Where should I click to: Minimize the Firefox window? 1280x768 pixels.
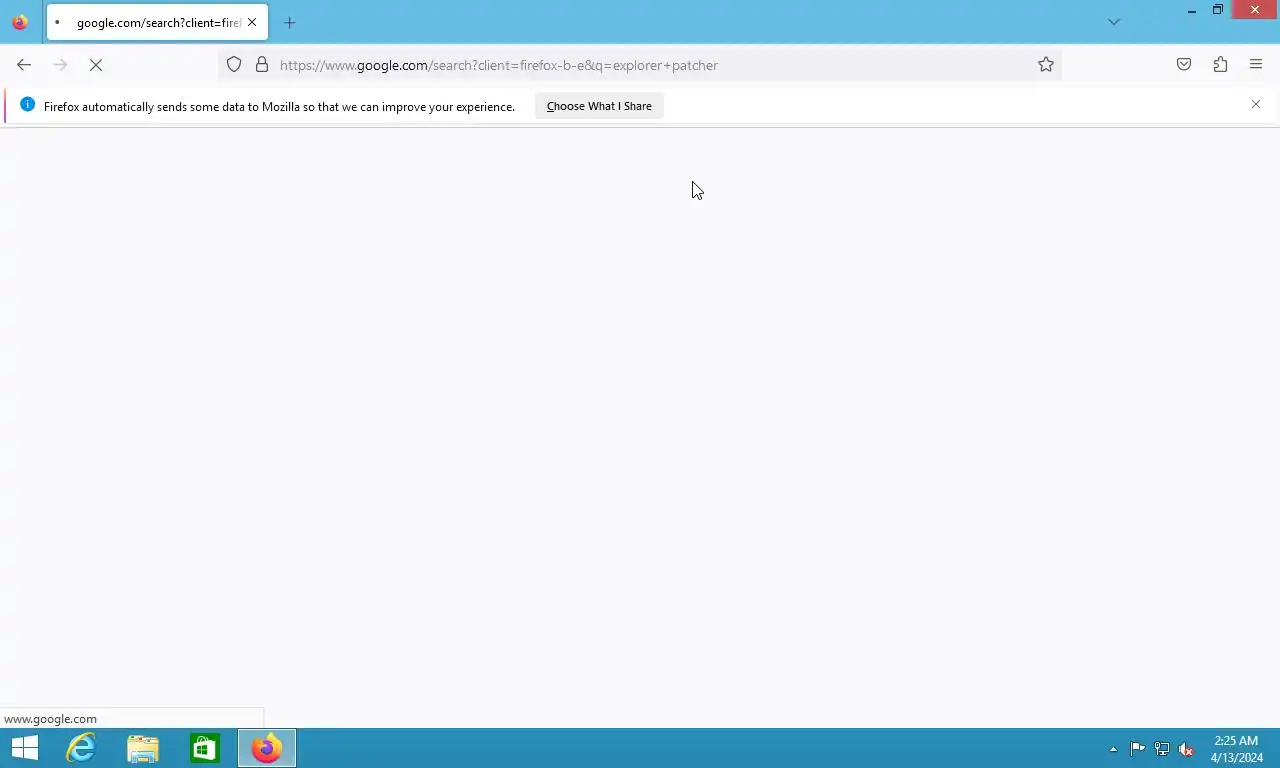1192,11
